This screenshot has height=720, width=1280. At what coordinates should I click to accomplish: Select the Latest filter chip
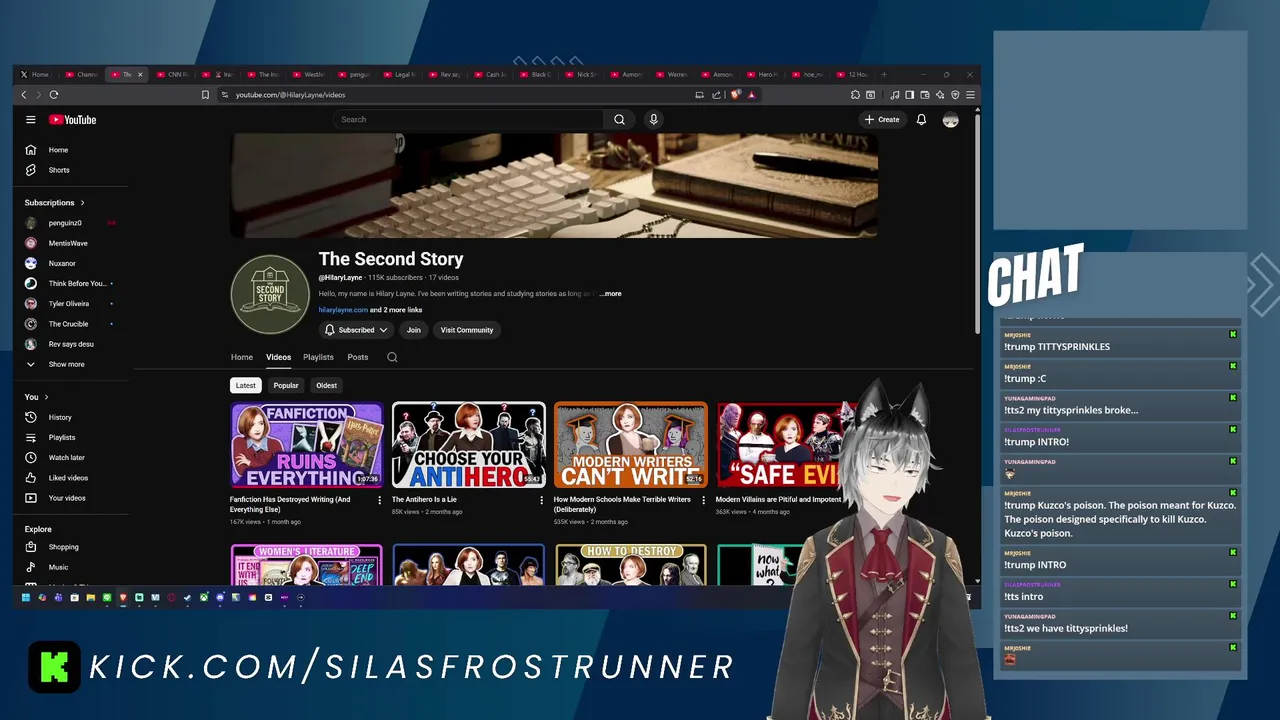[x=245, y=385]
